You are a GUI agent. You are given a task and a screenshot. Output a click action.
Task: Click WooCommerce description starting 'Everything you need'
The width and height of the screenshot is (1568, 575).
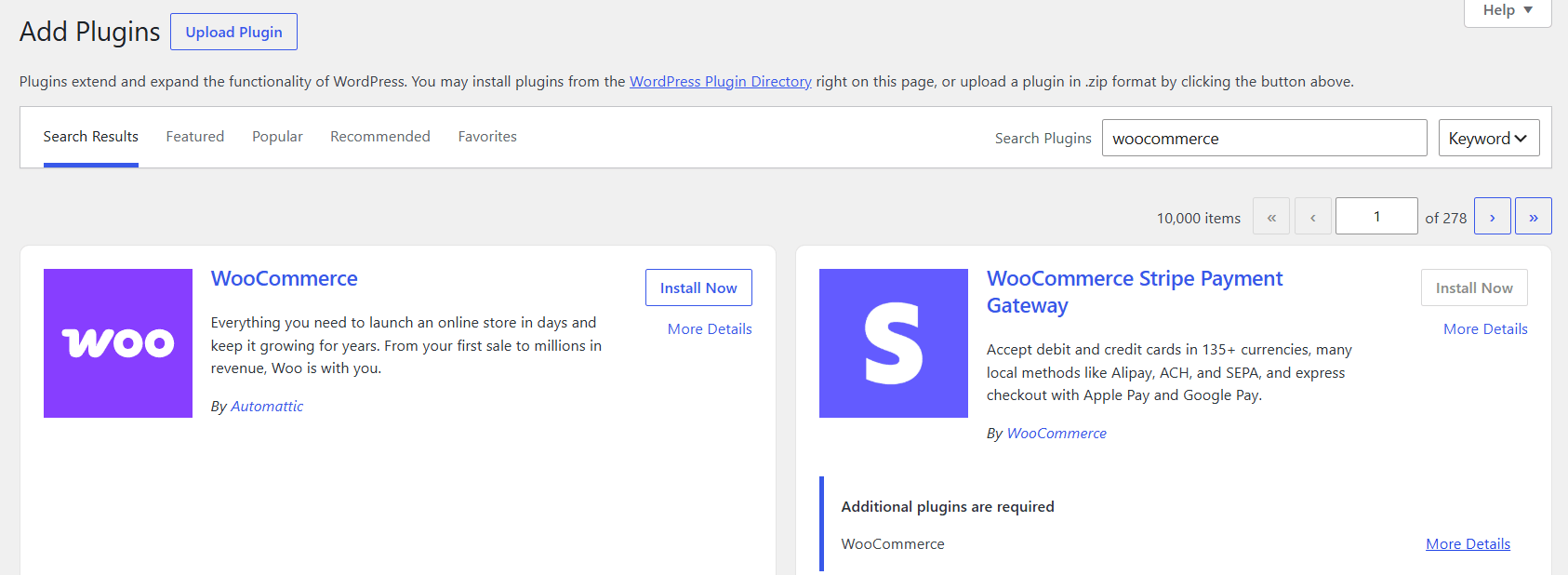point(406,345)
